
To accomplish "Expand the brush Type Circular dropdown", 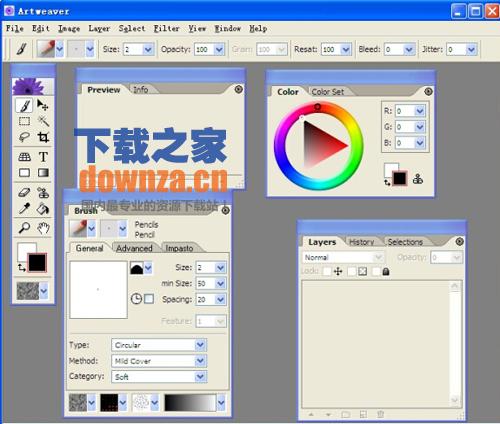I will tap(200, 345).
